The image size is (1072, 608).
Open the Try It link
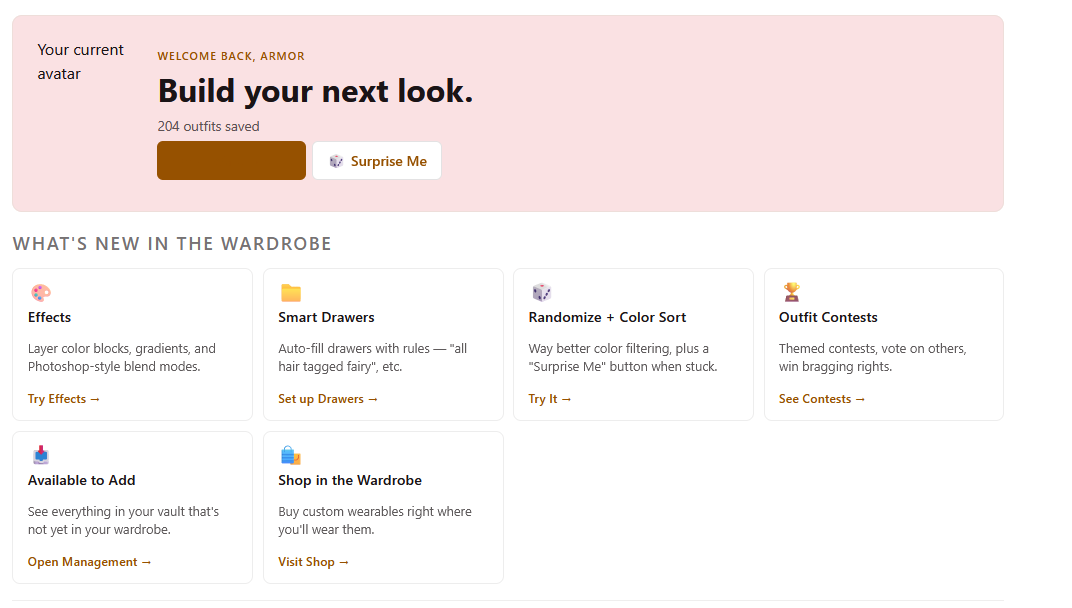pos(550,399)
